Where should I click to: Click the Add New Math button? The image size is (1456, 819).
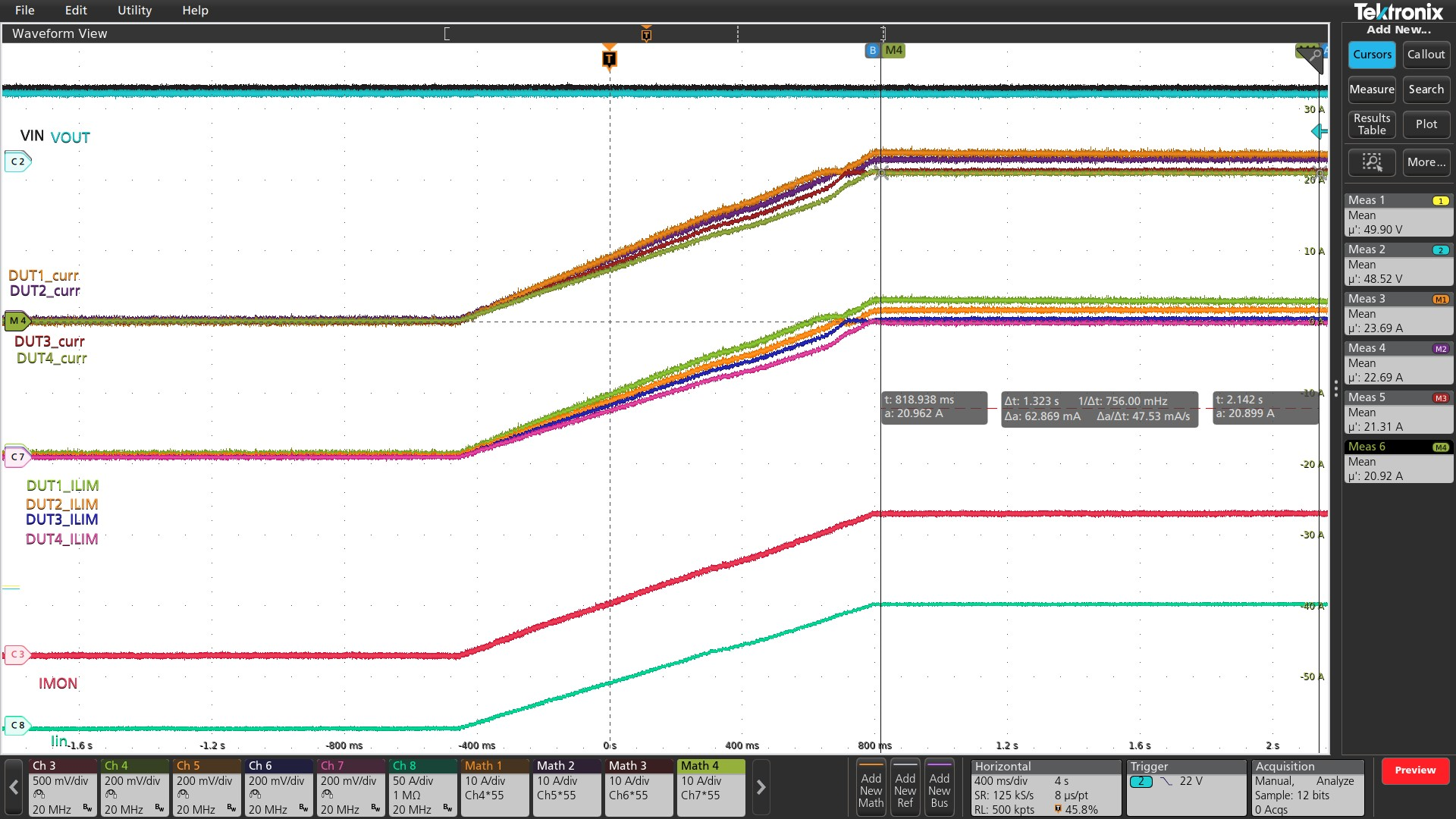(871, 789)
